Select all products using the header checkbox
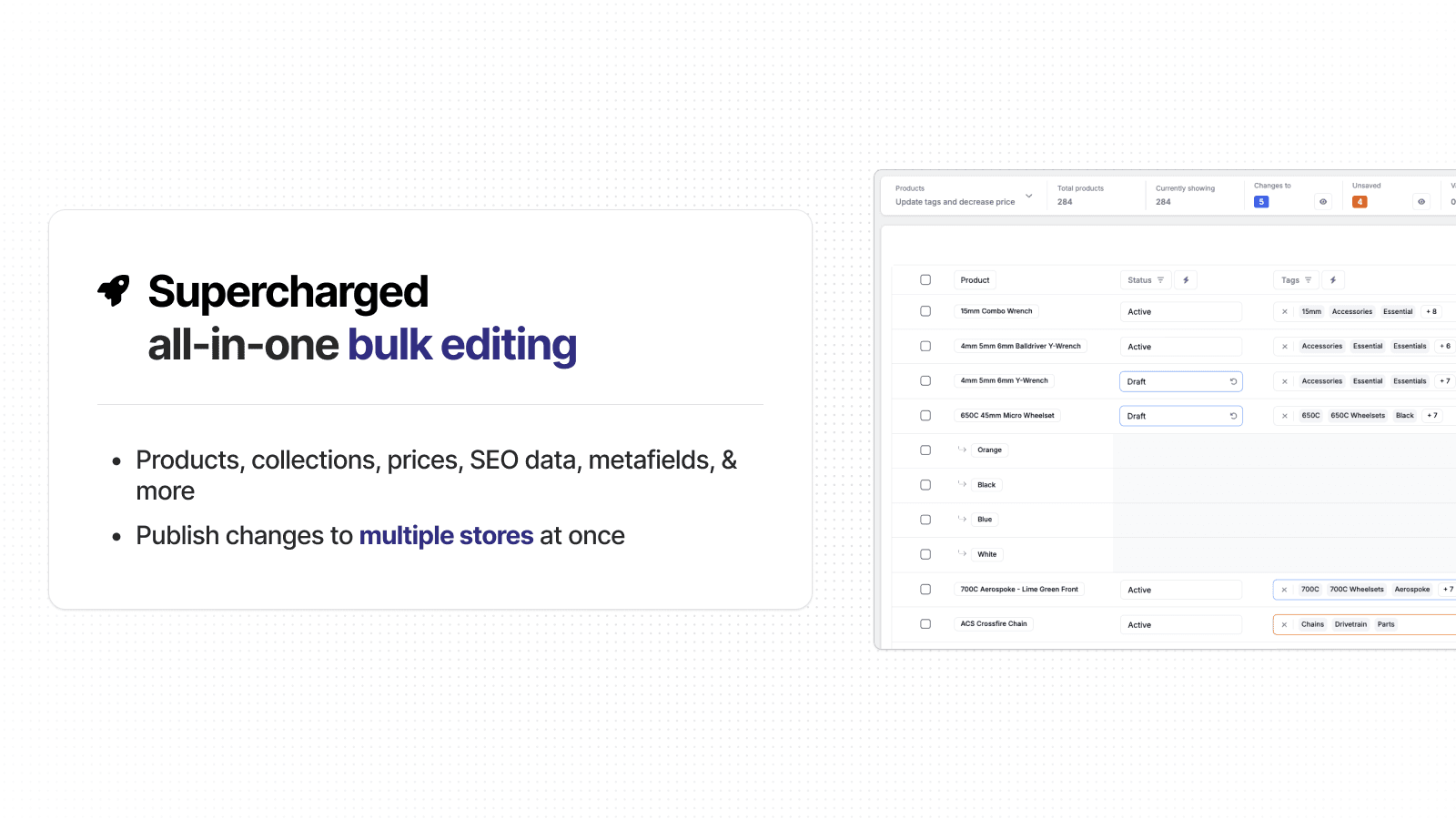The image size is (1456, 819). point(925,279)
